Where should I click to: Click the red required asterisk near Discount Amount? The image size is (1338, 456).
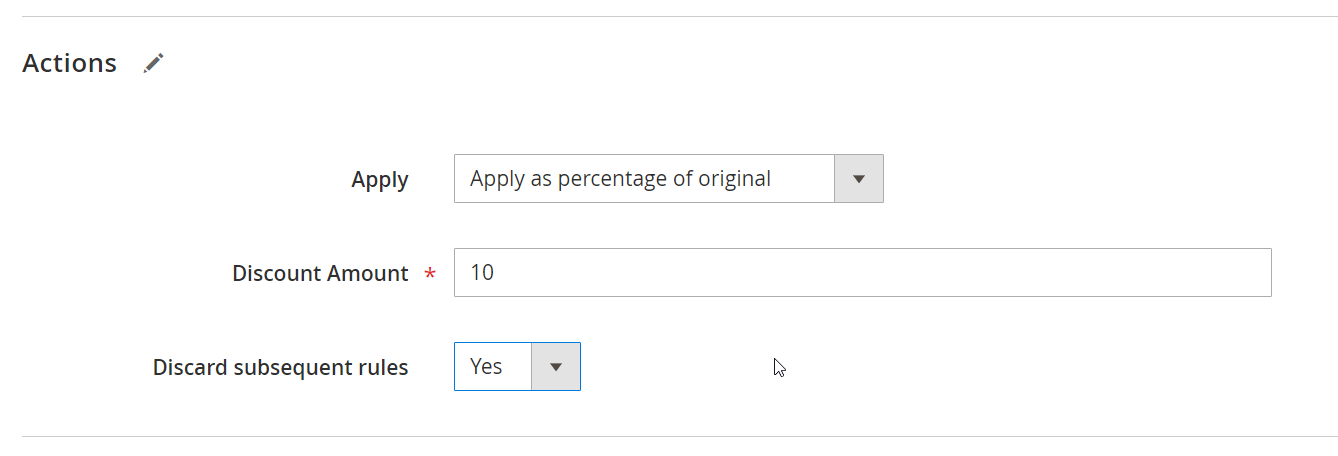(431, 275)
